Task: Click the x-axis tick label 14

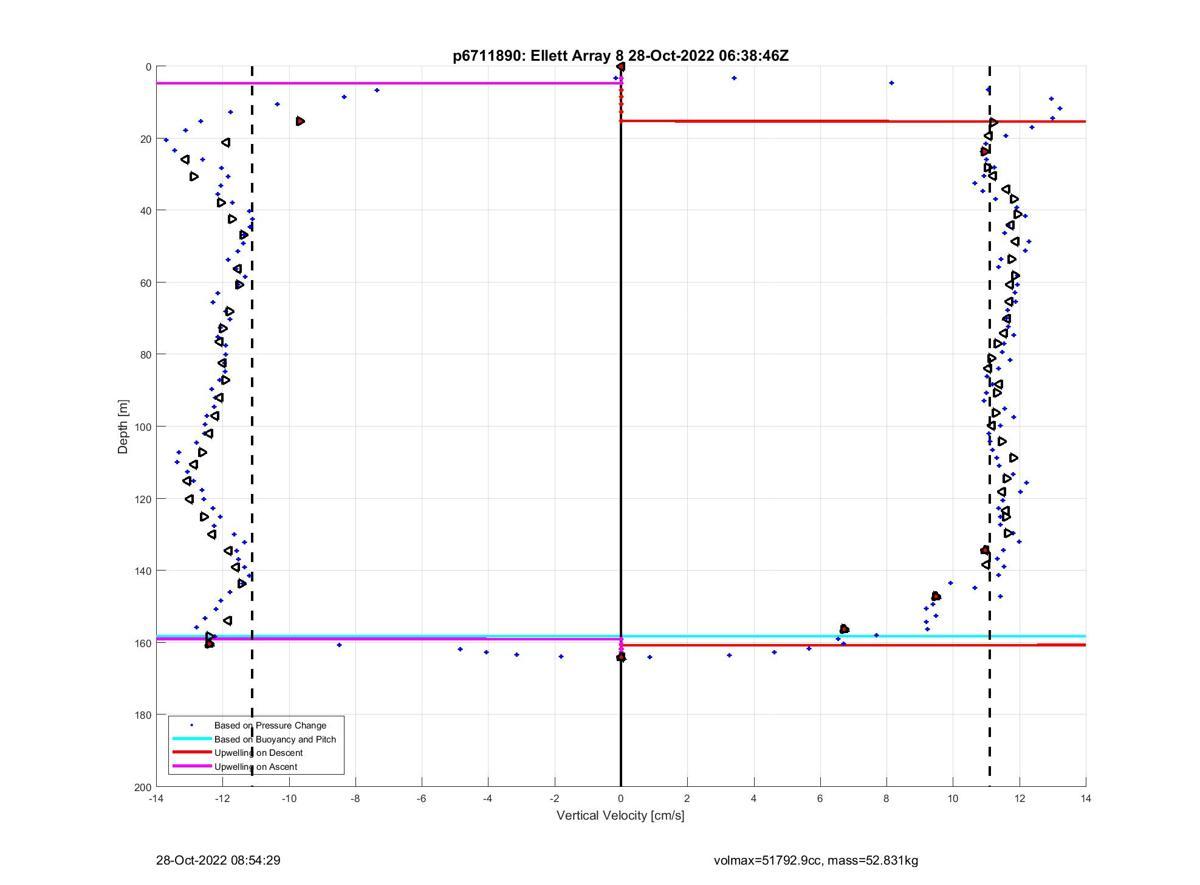Action: (x=1086, y=798)
